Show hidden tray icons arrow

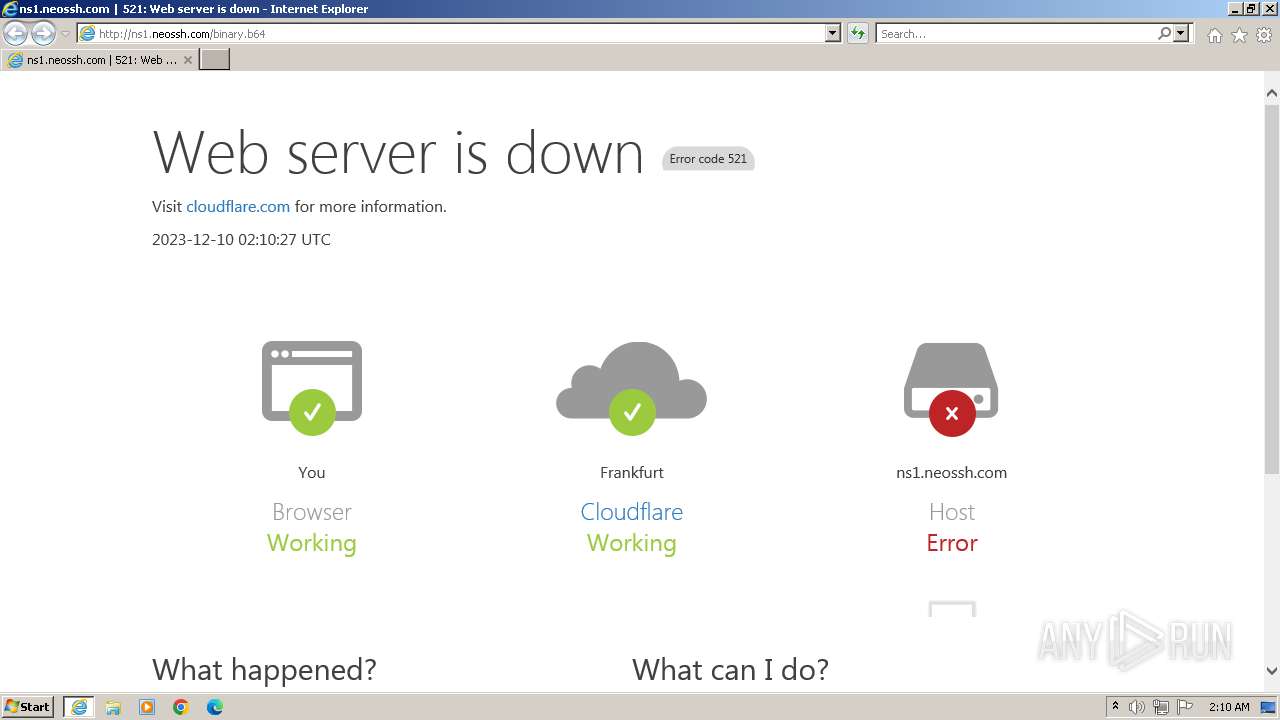pos(1116,707)
